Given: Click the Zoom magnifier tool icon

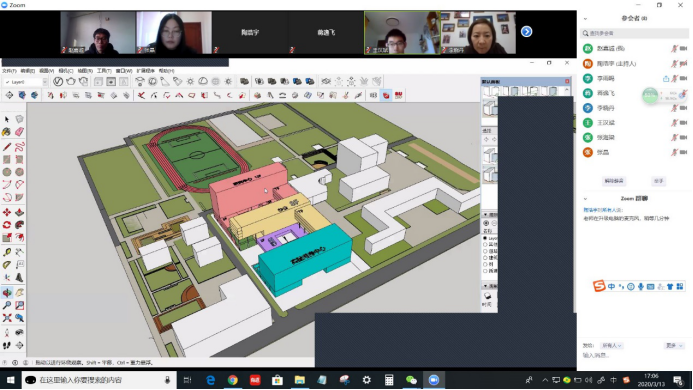Looking at the screenshot, I should click(x=7, y=305).
